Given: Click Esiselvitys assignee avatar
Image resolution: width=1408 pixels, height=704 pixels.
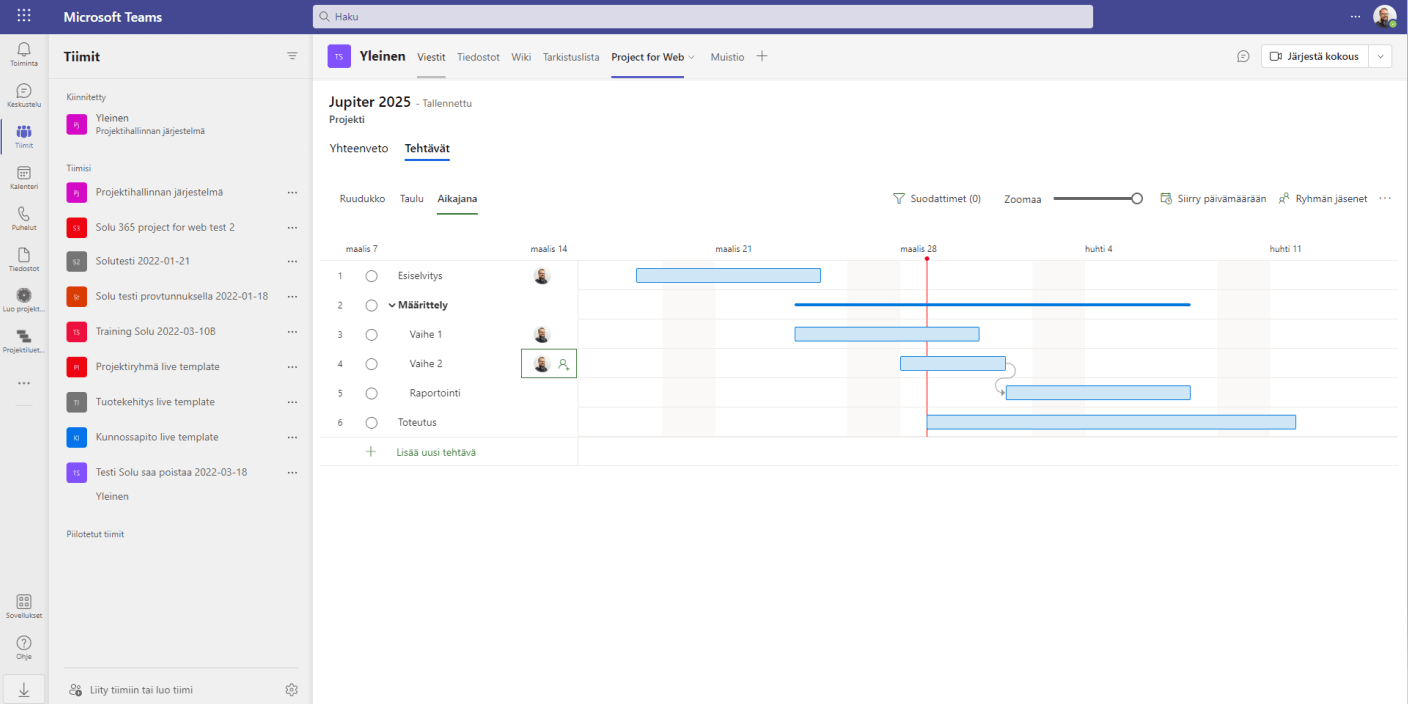Looking at the screenshot, I should (x=542, y=276).
